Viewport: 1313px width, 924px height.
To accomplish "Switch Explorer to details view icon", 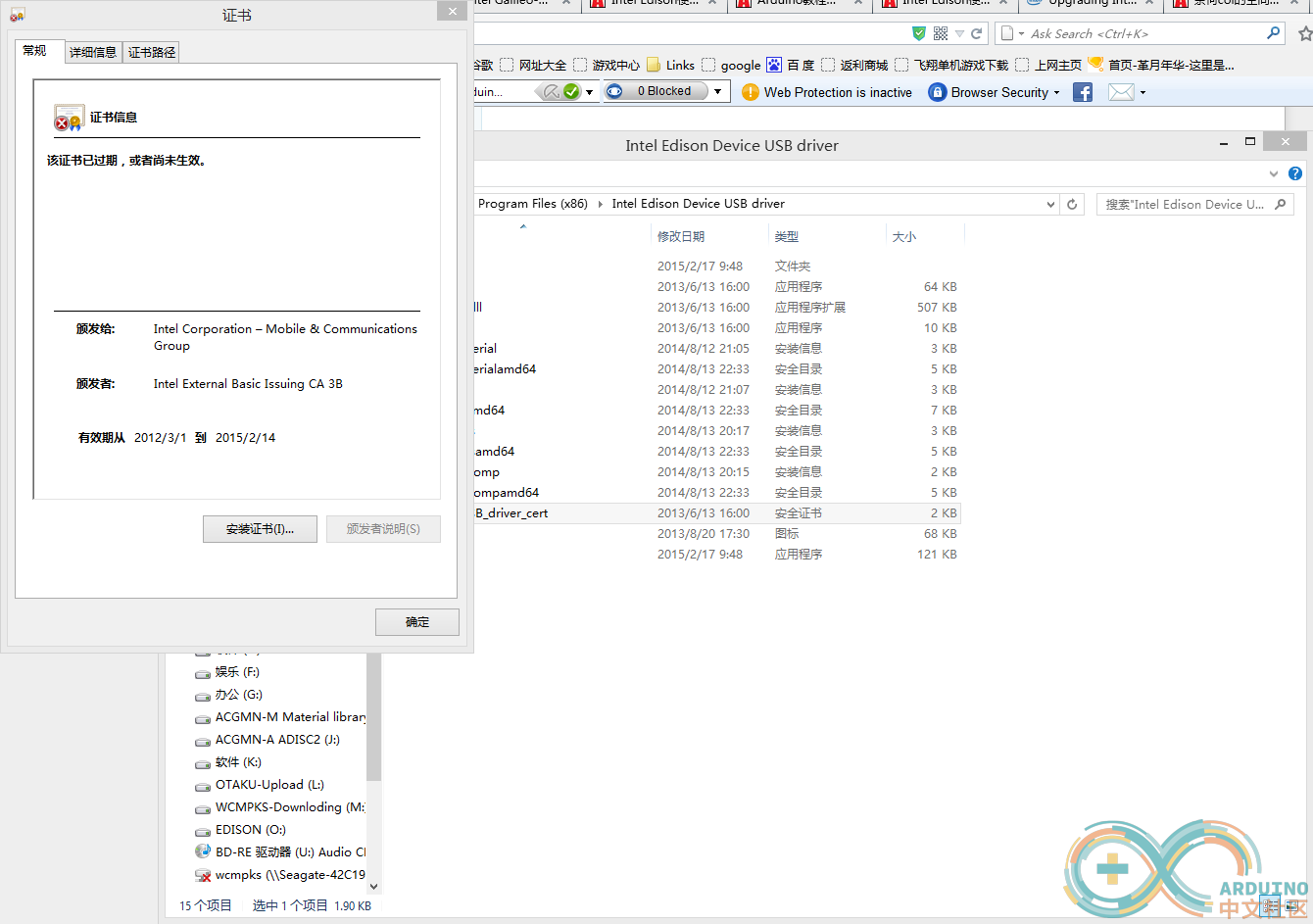I will [x=1271, y=906].
